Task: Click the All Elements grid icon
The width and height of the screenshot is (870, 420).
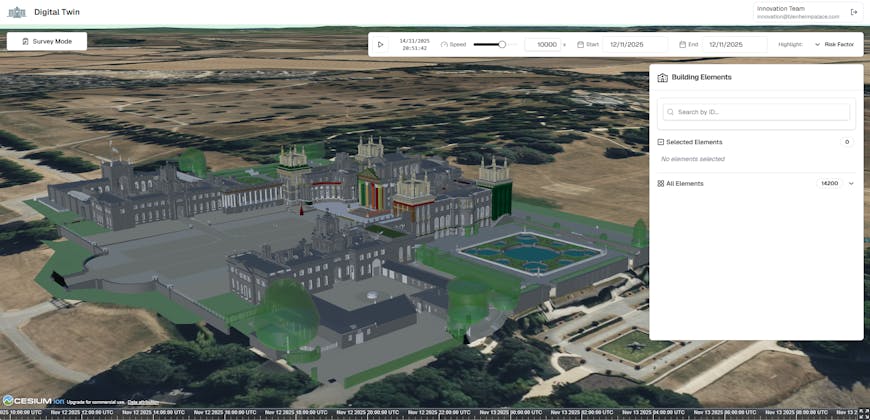Action: 661,183
